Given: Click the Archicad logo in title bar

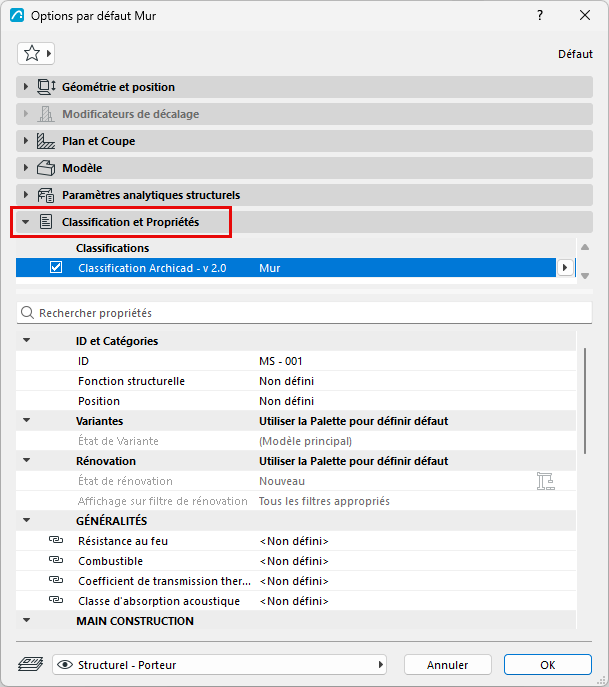Looking at the screenshot, I should pos(17,15).
